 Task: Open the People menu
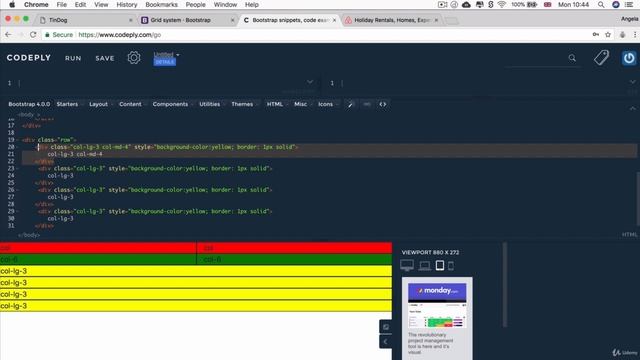point(196,4)
